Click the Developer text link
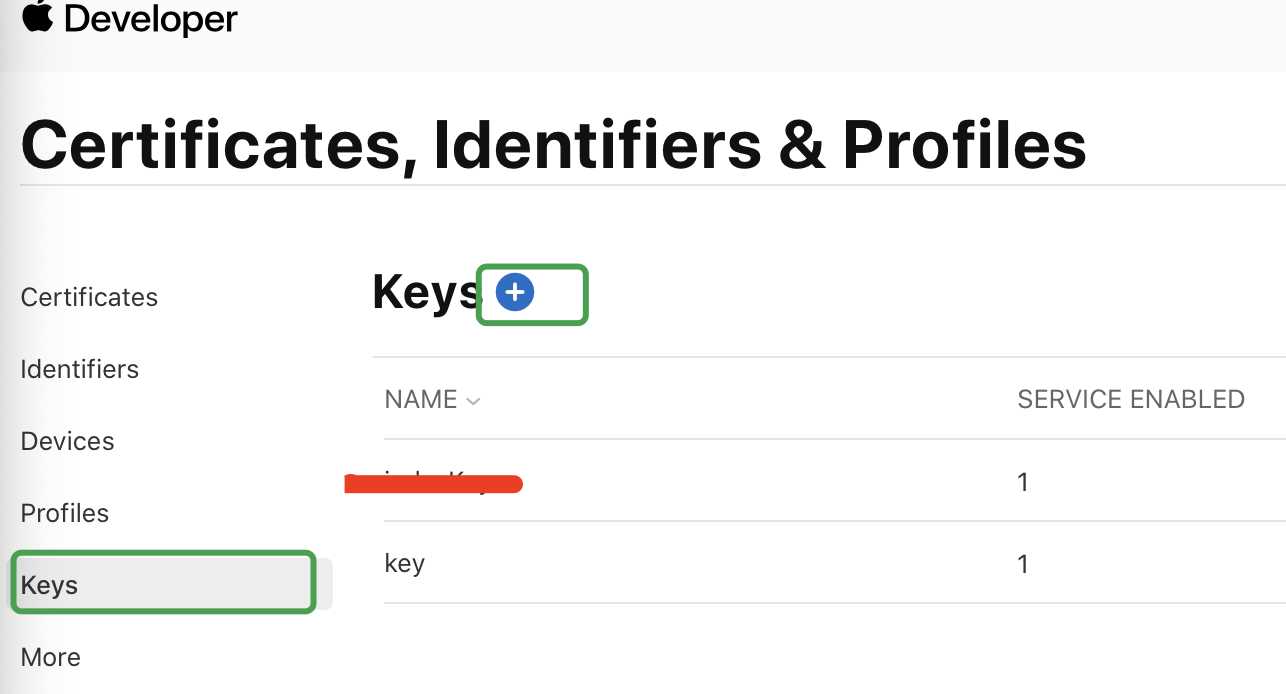Screen dimensions: 1286x694 (151, 19)
